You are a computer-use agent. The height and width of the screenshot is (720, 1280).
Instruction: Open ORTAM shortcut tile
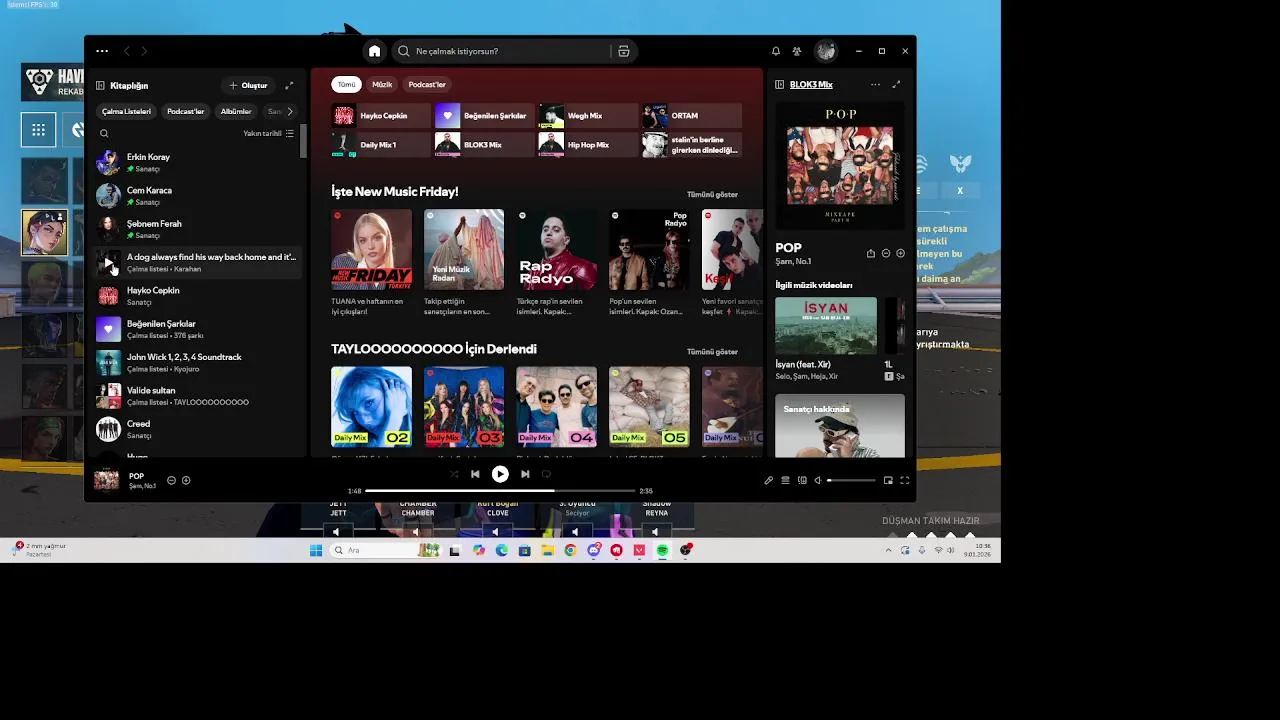pyautogui.click(x=692, y=115)
